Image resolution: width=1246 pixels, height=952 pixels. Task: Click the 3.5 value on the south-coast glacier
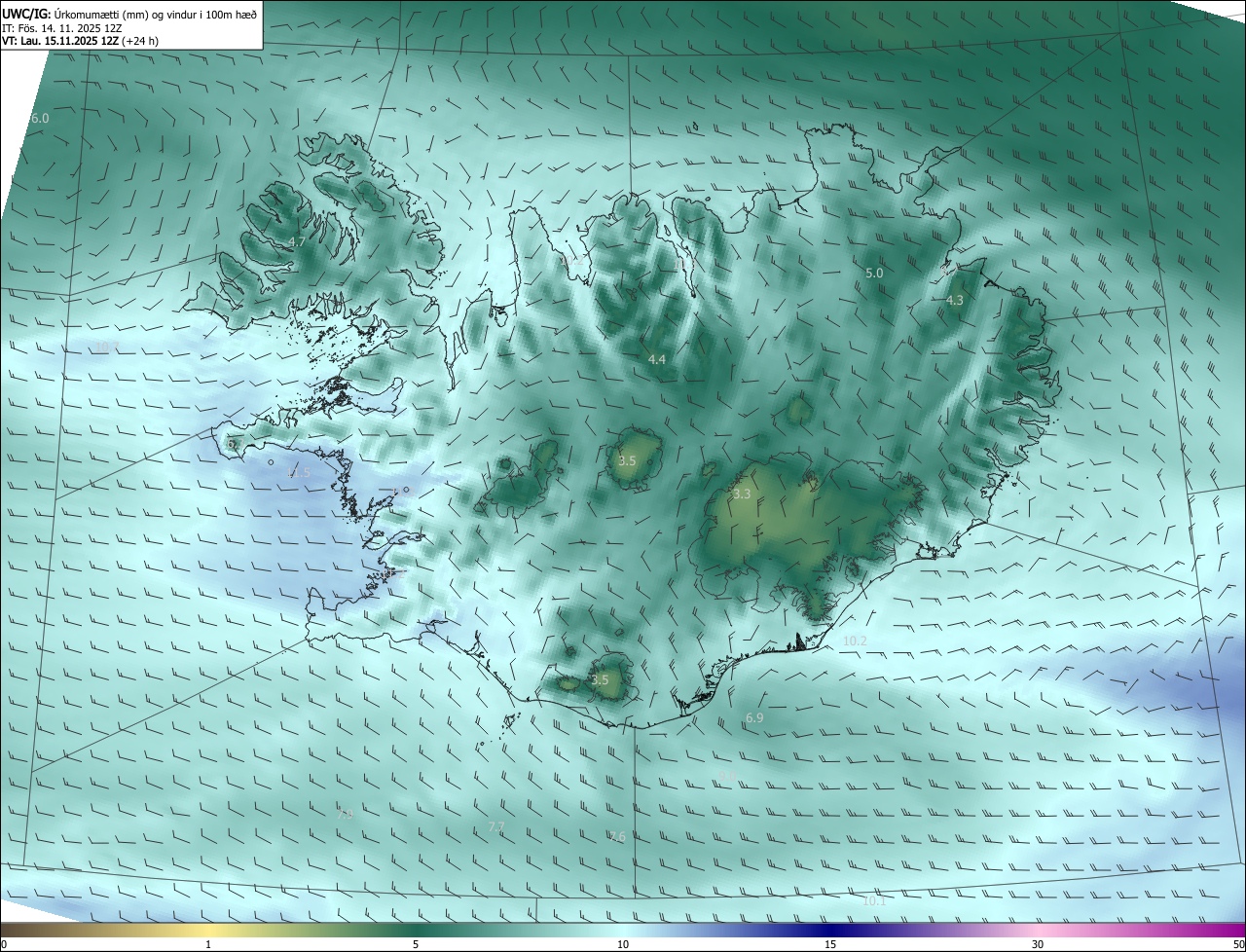(x=600, y=680)
